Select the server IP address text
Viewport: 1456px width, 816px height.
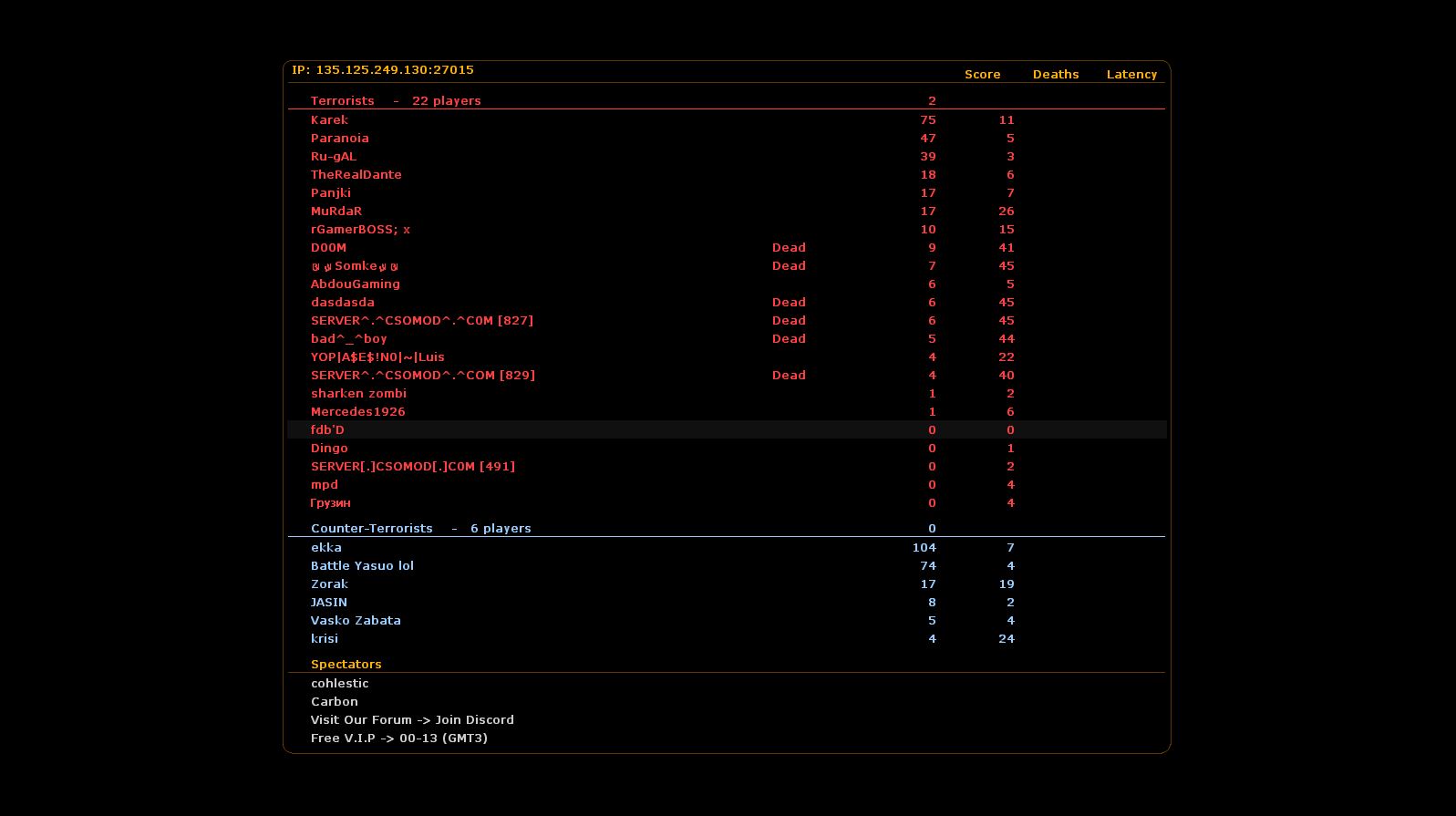383,70
